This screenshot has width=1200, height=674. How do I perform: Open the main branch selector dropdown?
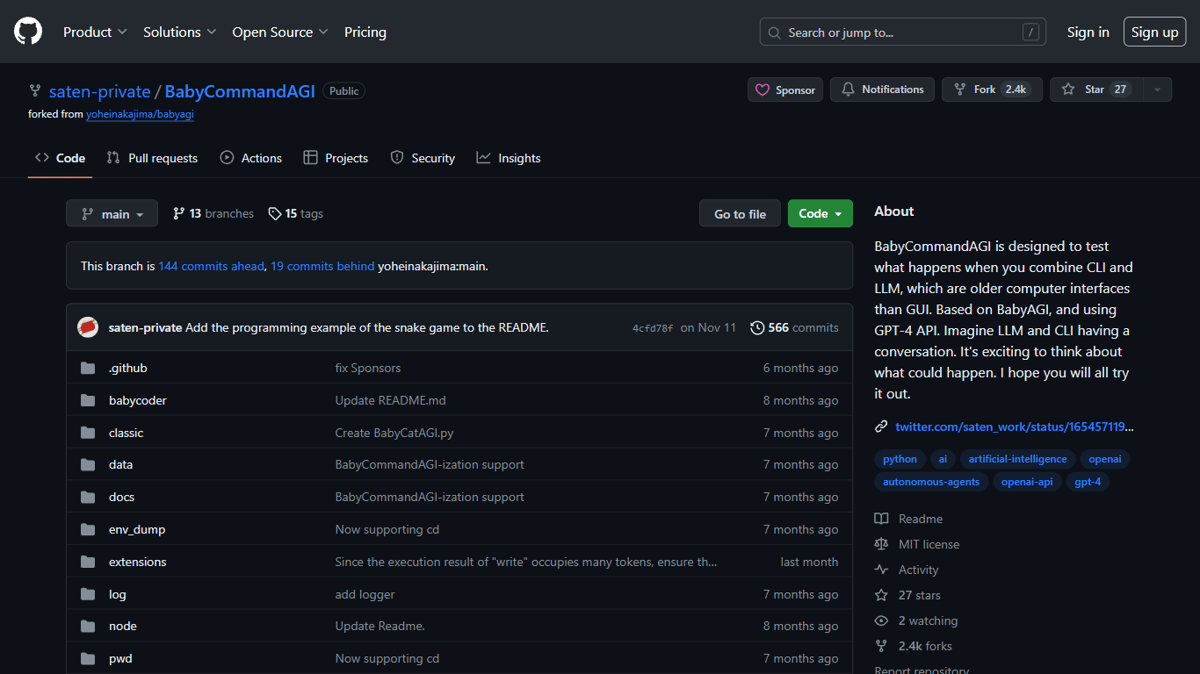(x=112, y=214)
